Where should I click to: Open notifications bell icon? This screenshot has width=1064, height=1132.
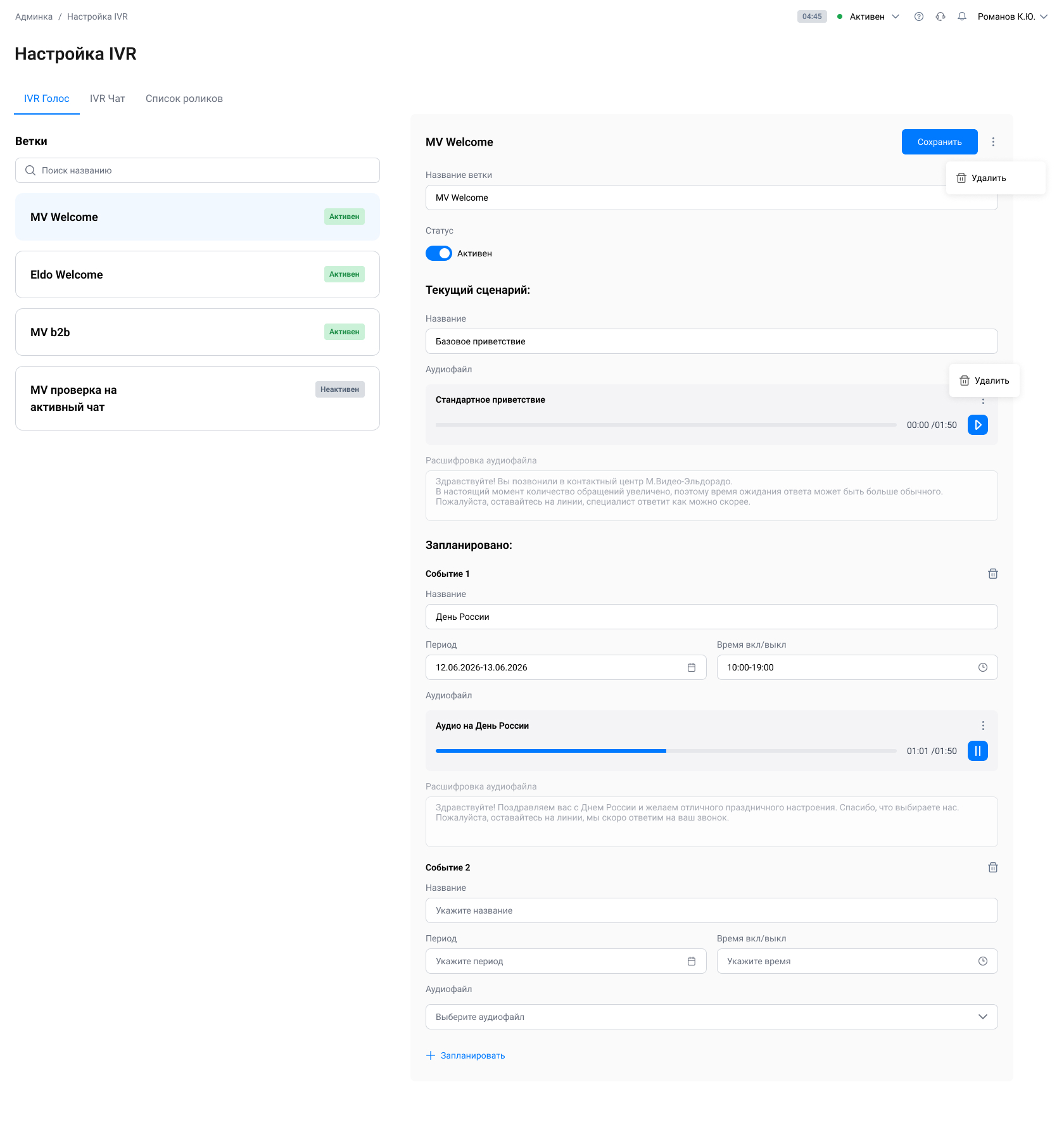[x=962, y=16]
